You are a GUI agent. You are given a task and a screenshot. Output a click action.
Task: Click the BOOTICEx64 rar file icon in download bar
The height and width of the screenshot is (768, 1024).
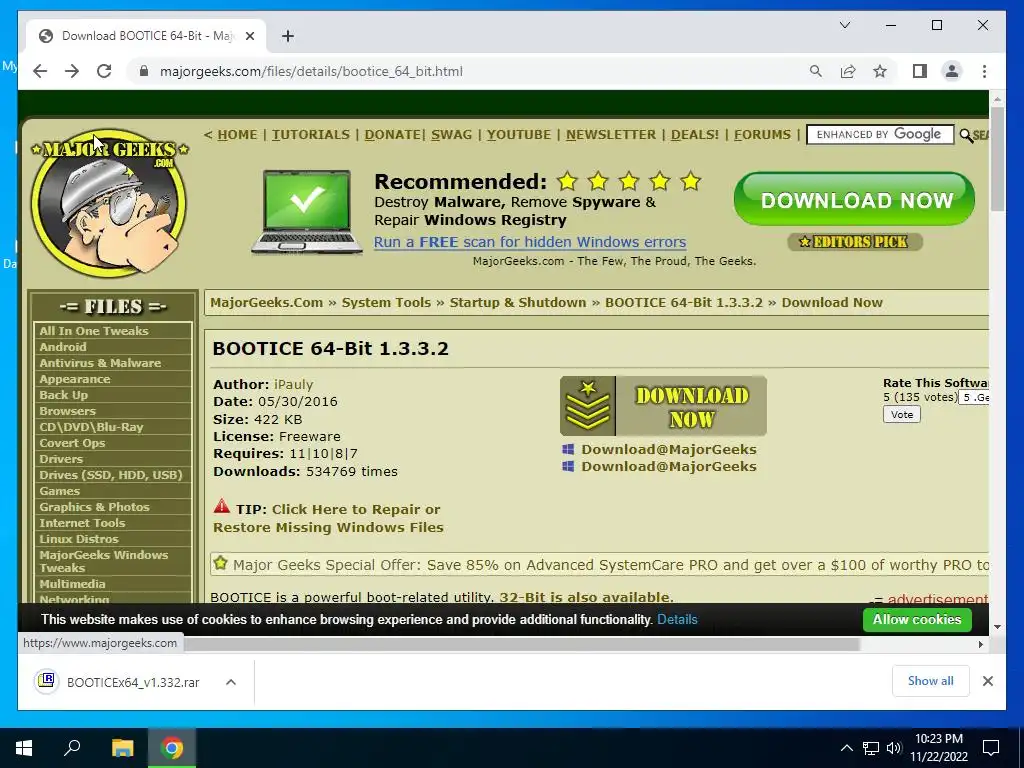coord(46,681)
